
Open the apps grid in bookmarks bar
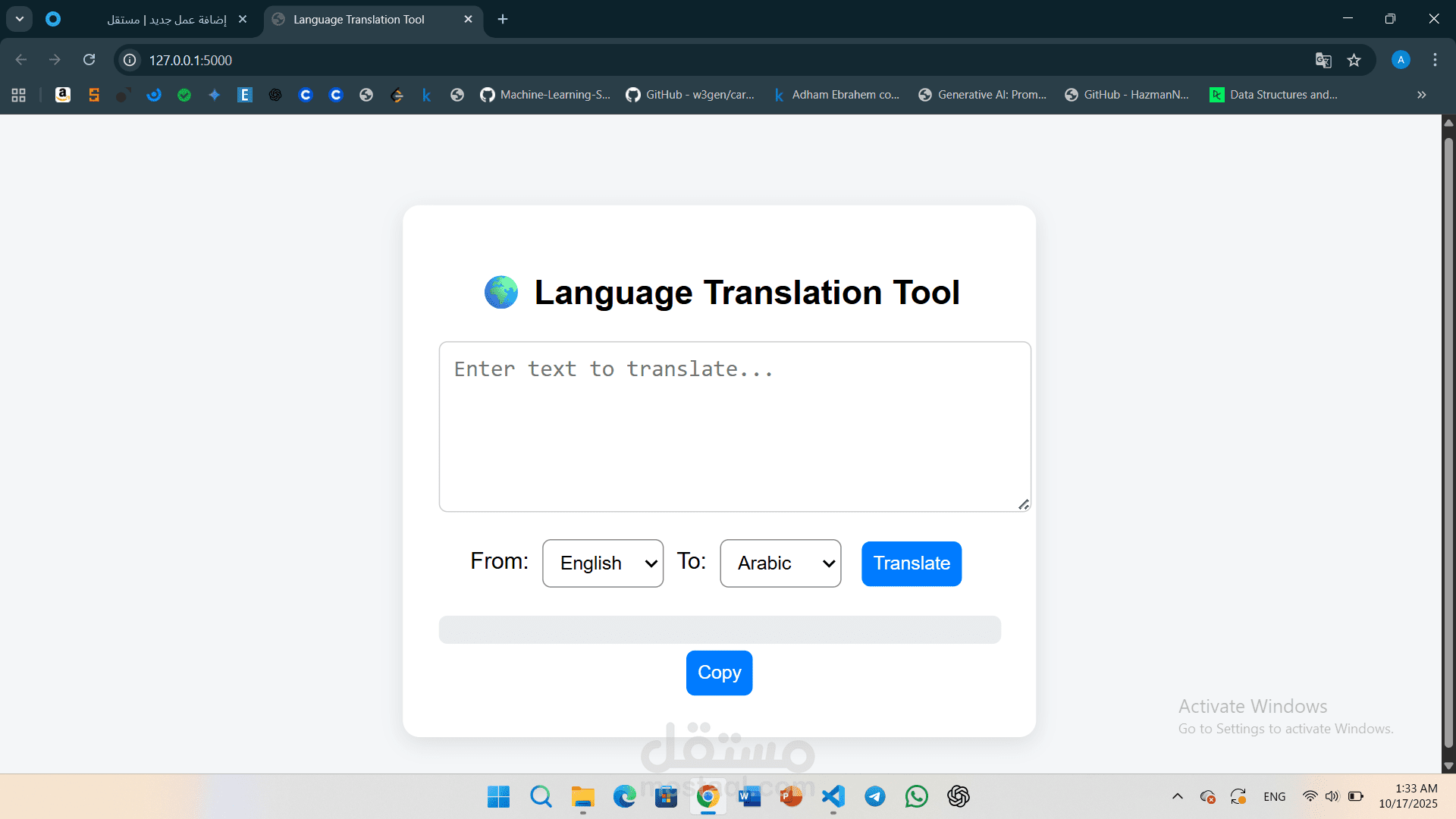click(x=19, y=95)
